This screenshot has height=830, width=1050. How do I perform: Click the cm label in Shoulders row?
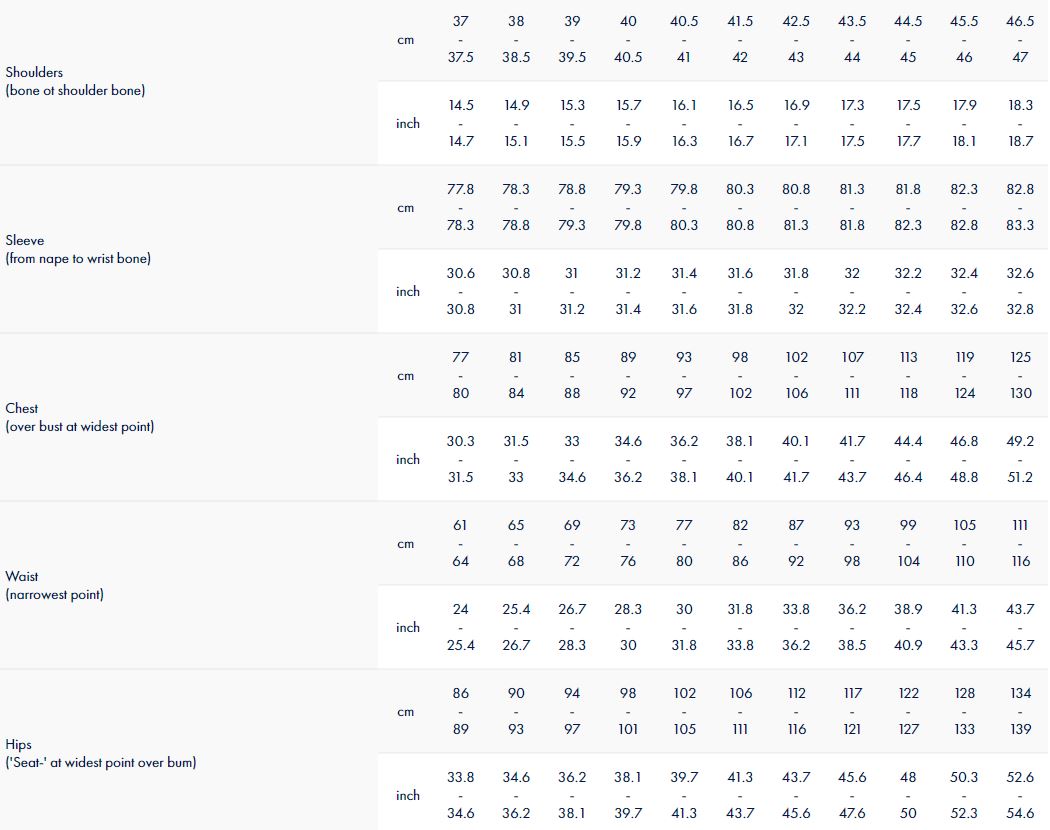[x=405, y=40]
